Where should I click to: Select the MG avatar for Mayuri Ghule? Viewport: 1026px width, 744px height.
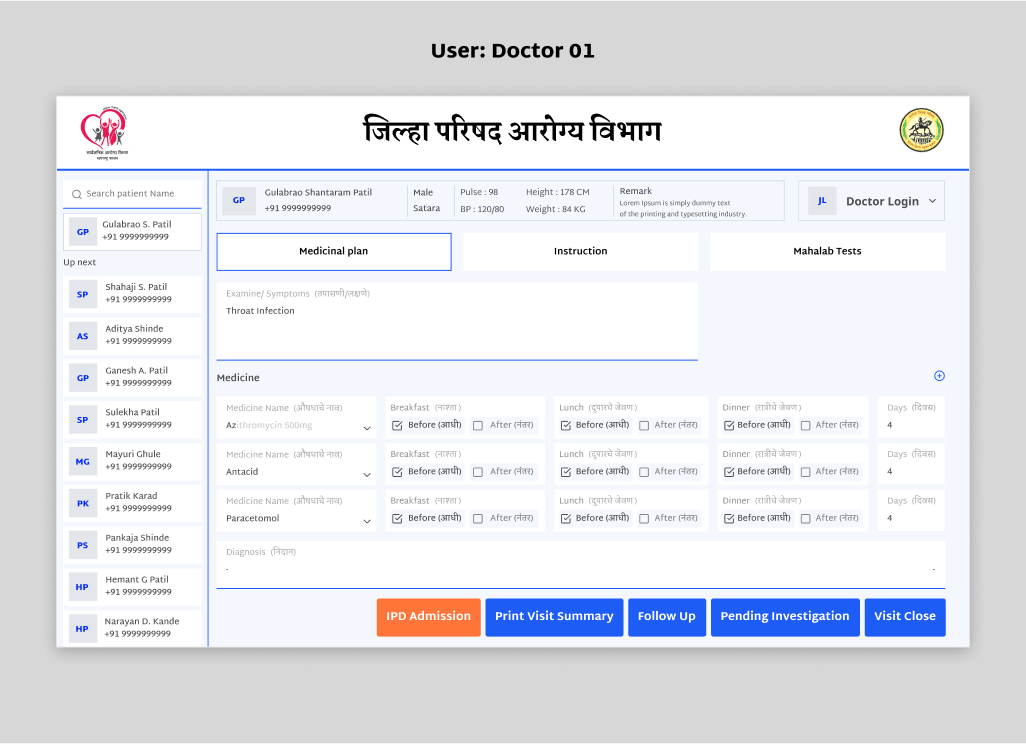(x=83, y=461)
